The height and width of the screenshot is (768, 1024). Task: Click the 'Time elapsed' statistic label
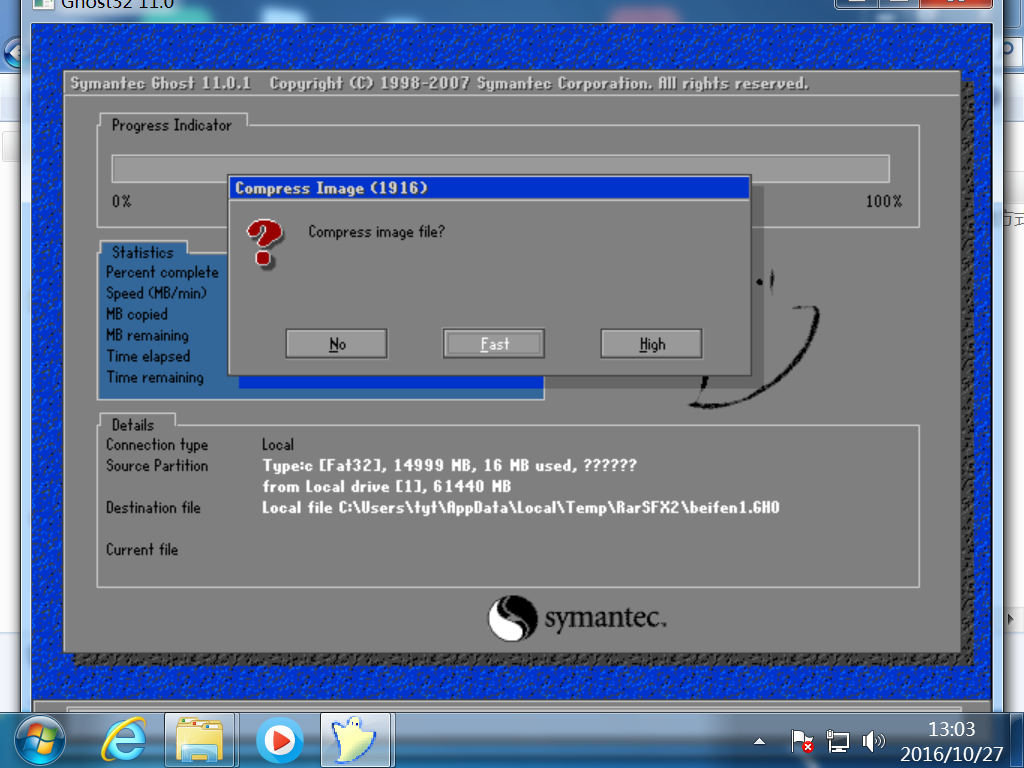click(148, 356)
